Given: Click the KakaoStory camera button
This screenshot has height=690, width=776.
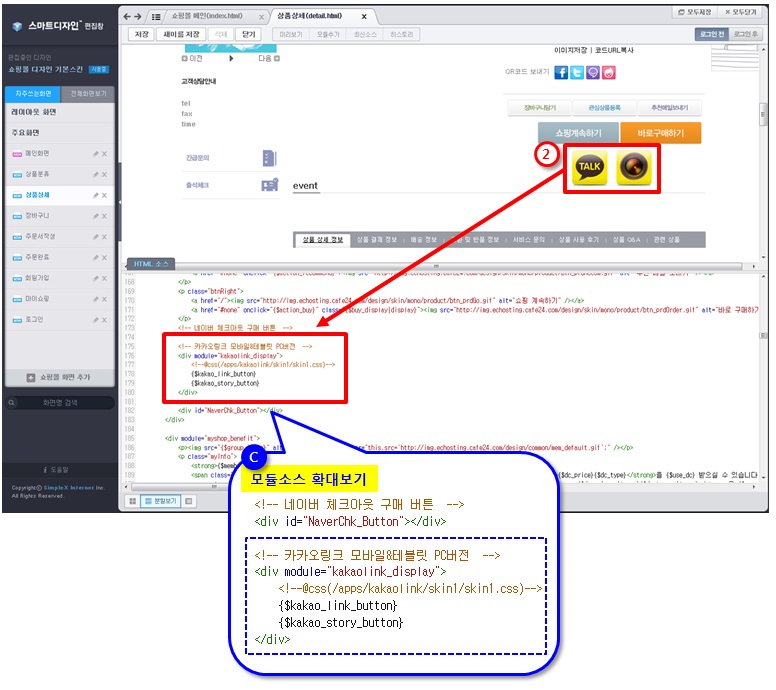Looking at the screenshot, I should tap(634, 168).
